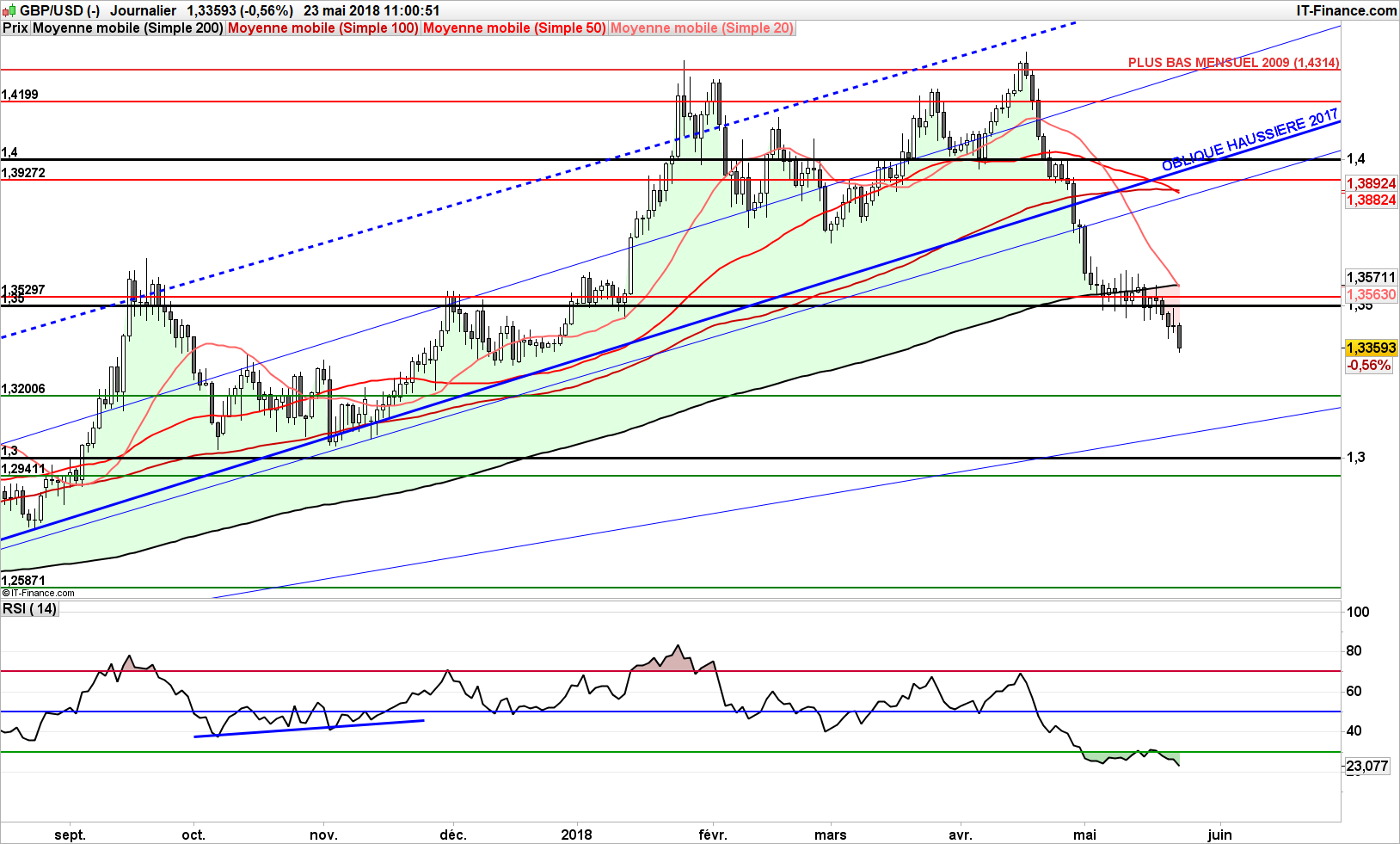The width and height of the screenshot is (1400, 844).
Task: Click the 23,077 RSI value tag
Action: click(1367, 766)
